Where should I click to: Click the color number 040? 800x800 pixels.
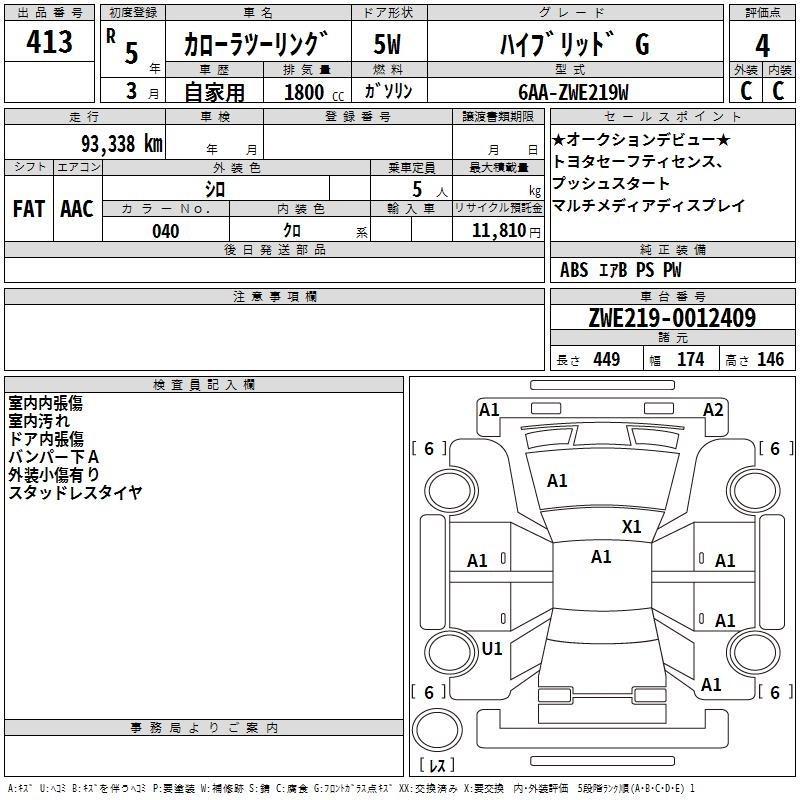point(166,231)
